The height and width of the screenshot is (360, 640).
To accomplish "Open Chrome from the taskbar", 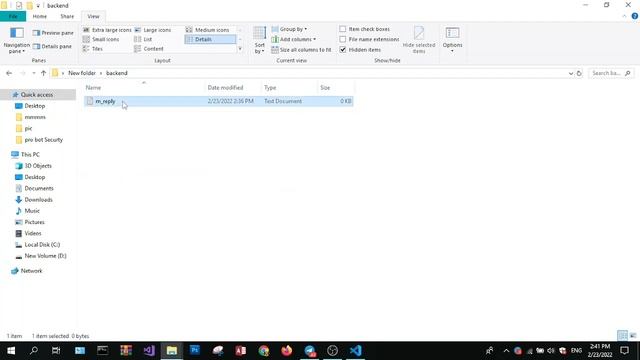I will click(x=264, y=351).
